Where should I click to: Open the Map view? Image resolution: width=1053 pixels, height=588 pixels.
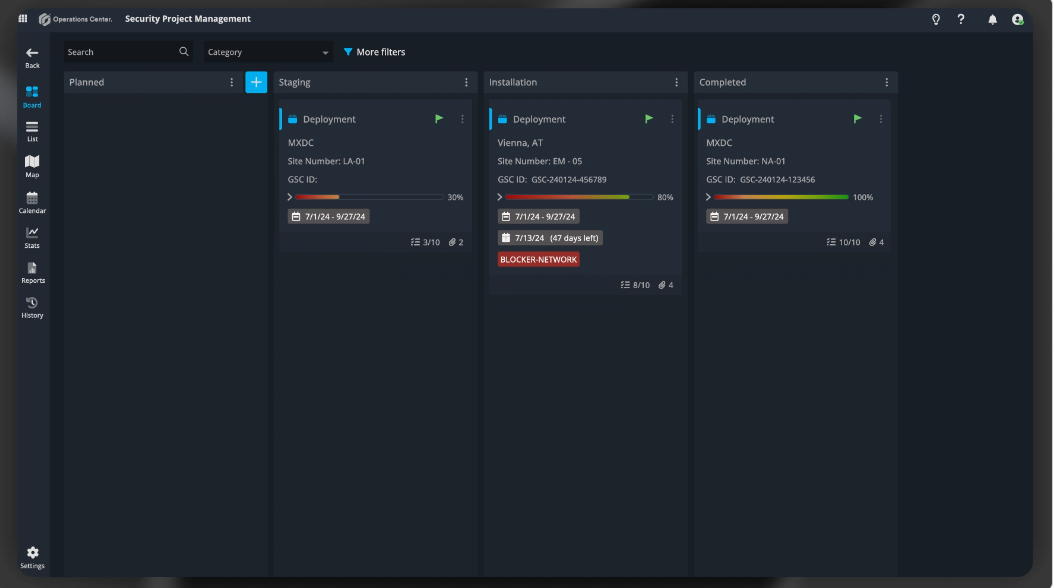[32, 166]
